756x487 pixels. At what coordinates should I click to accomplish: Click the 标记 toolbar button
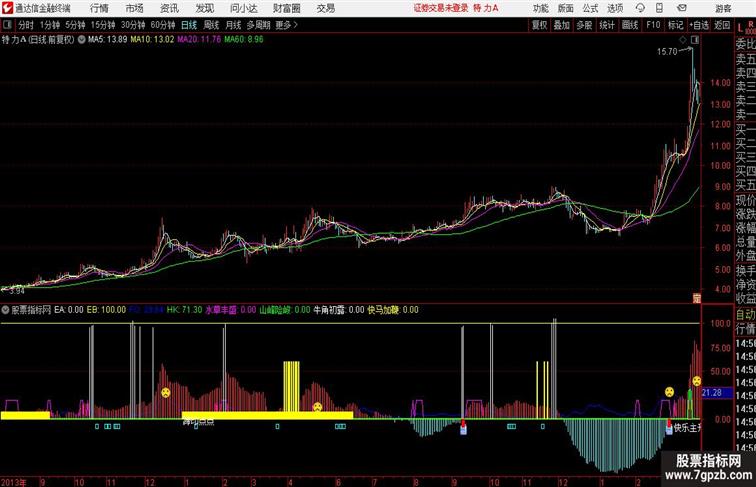(x=675, y=25)
